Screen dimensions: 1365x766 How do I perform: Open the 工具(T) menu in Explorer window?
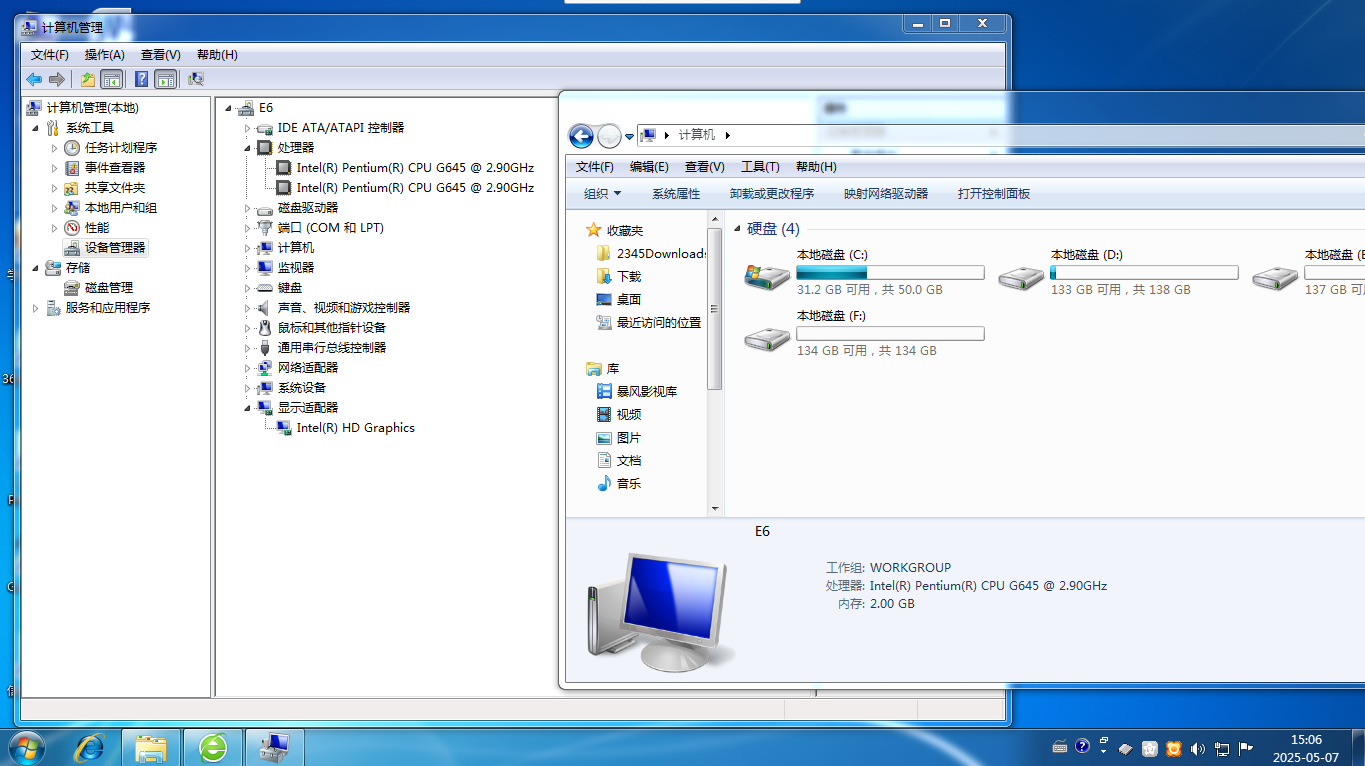click(x=759, y=167)
